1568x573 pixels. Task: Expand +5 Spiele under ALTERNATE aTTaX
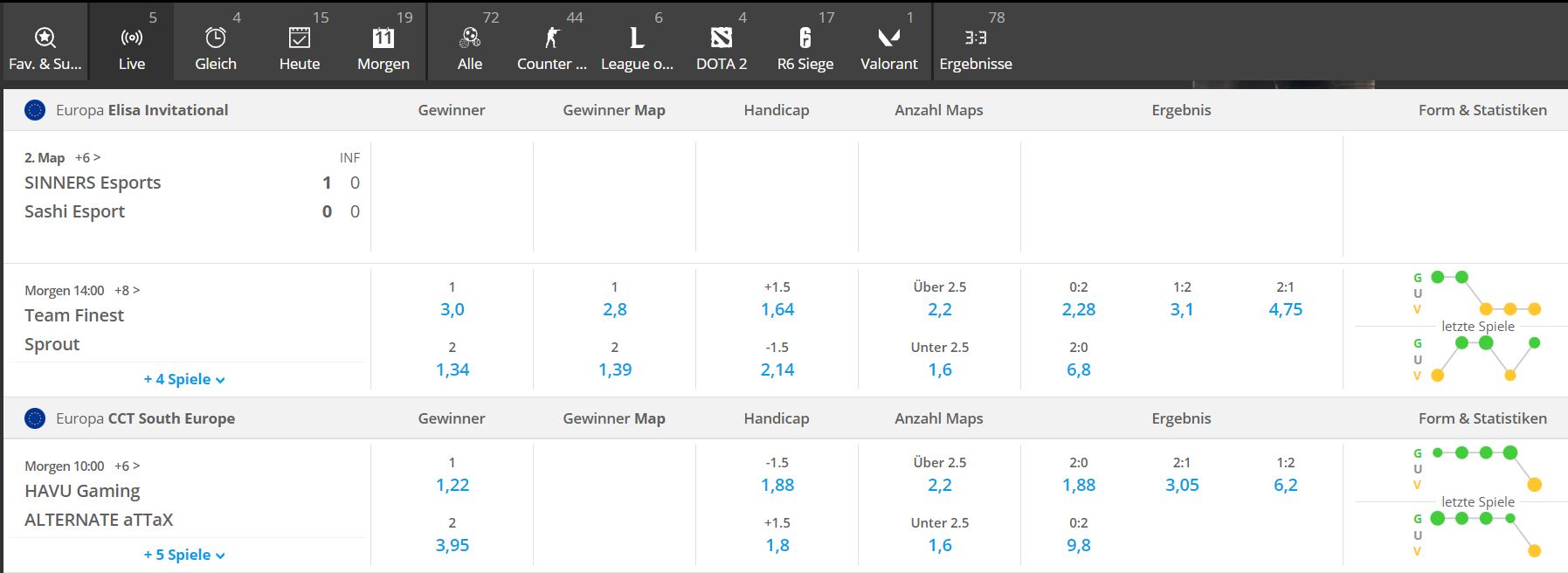[x=184, y=555]
